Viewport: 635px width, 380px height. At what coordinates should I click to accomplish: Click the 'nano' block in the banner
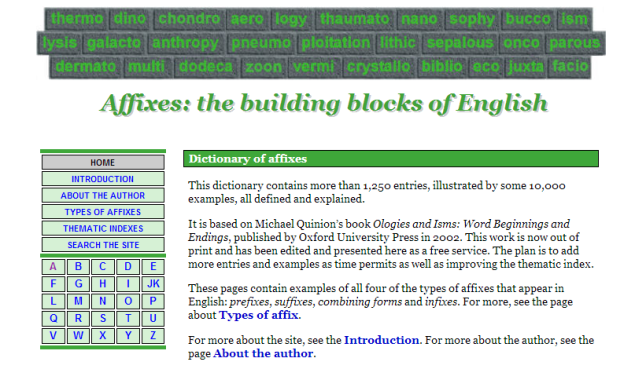coord(420,19)
